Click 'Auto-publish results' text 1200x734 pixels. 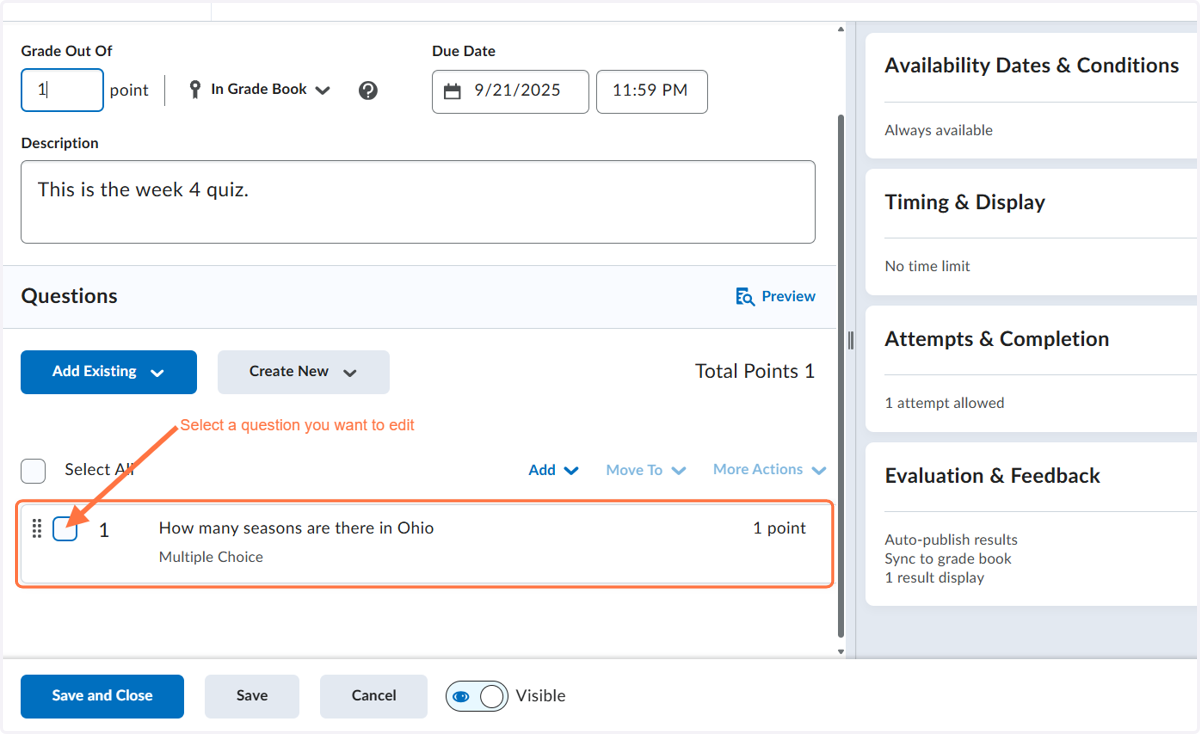951,540
